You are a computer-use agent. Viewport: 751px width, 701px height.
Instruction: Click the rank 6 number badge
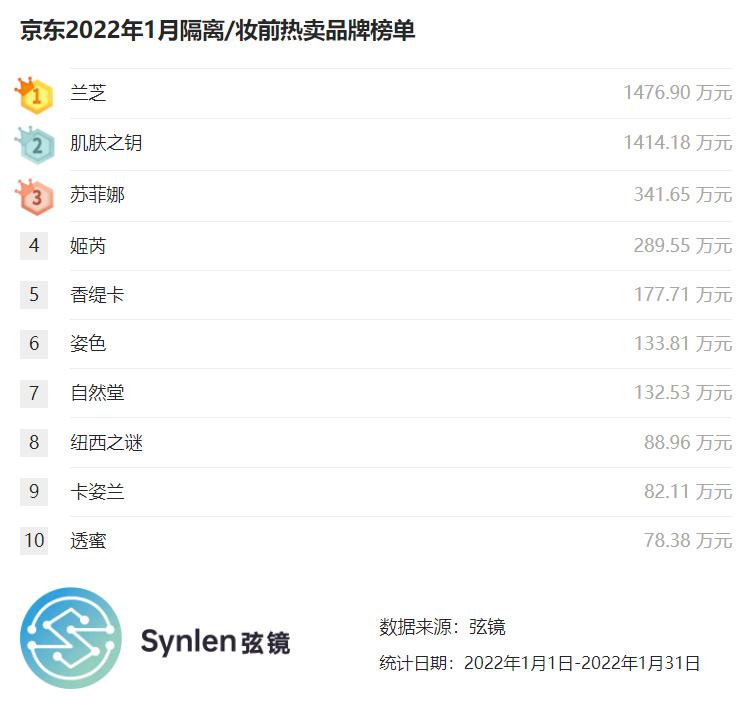tap(34, 344)
